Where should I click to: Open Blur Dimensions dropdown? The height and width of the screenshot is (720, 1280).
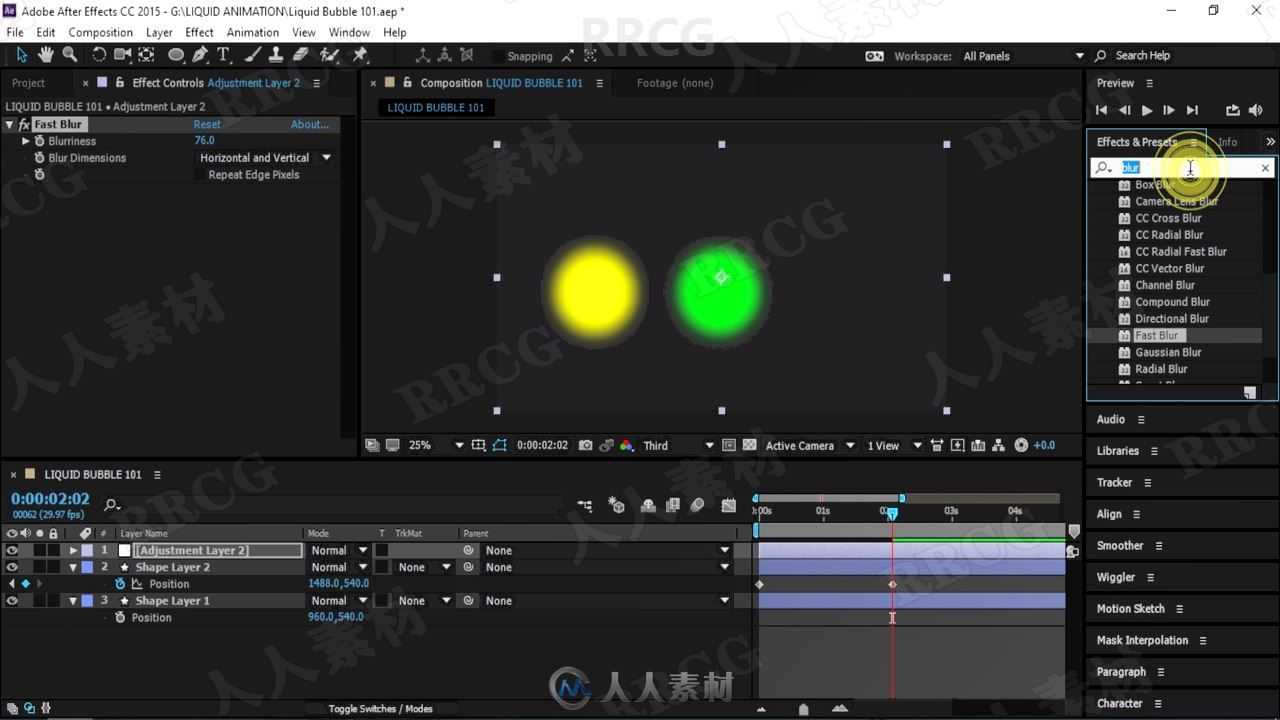click(x=265, y=158)
